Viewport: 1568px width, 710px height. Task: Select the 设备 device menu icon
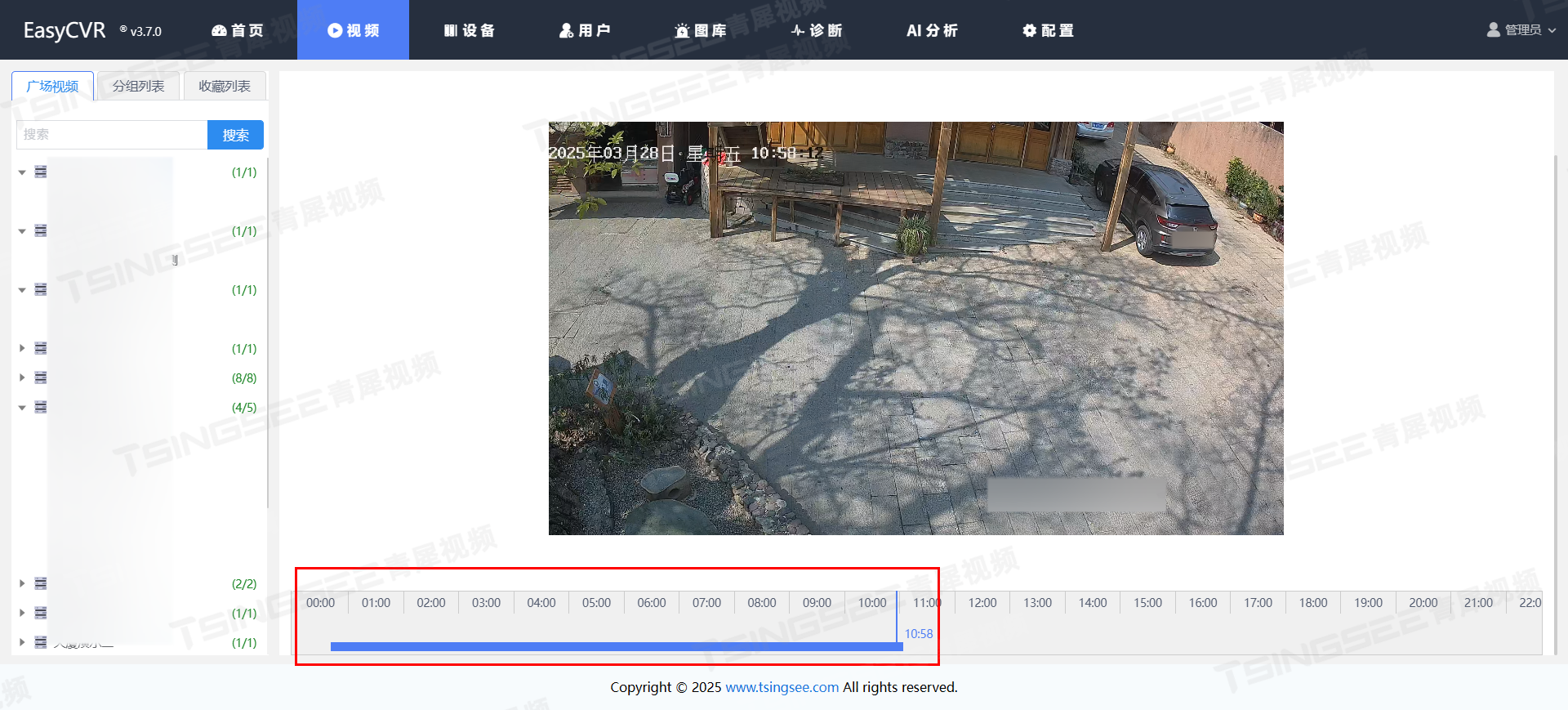[x=450, y=30]
